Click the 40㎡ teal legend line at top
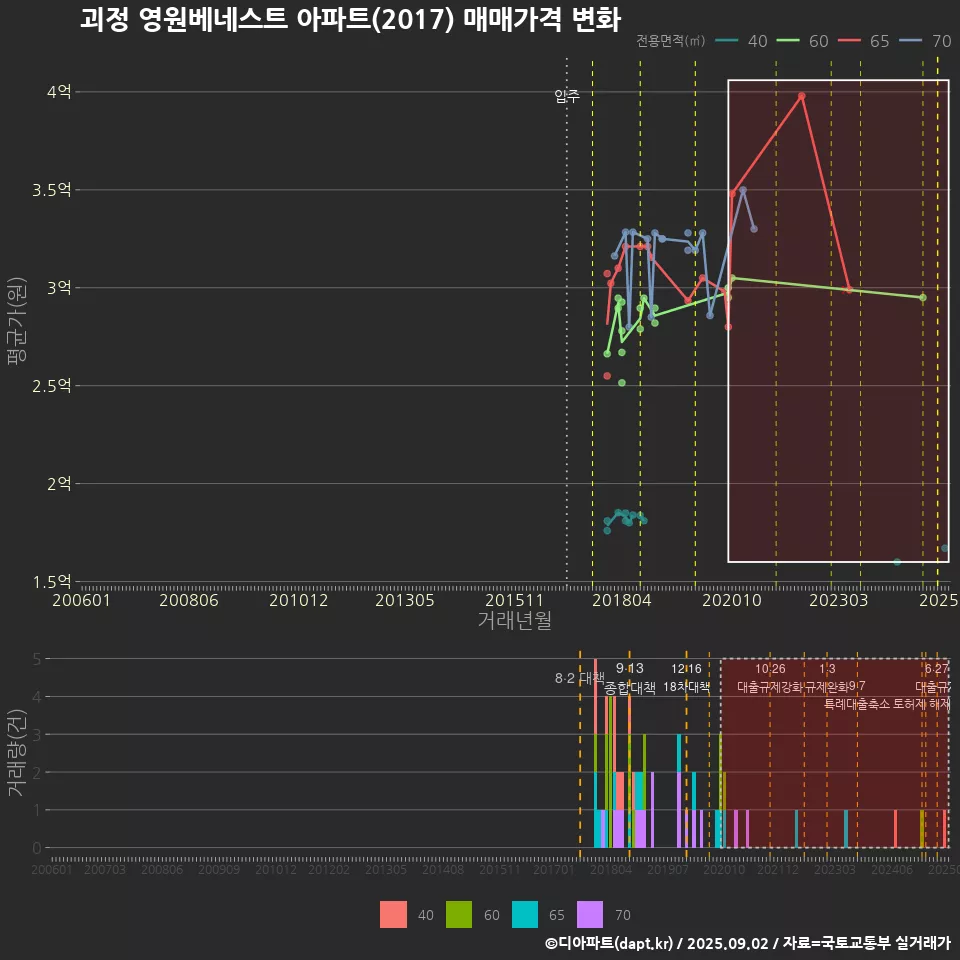 [727, 40]
